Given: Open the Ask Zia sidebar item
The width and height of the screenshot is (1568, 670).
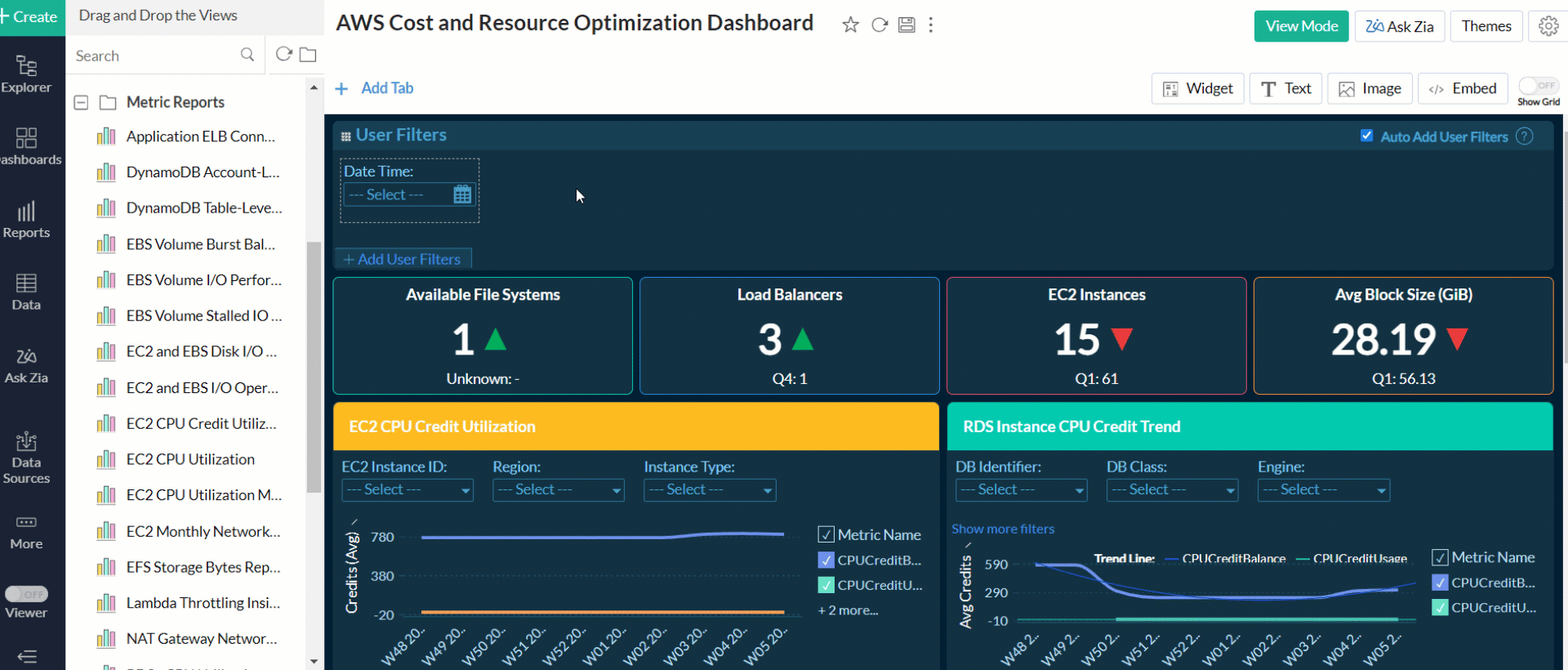Looking at the screenshot, I should (26, 365).
